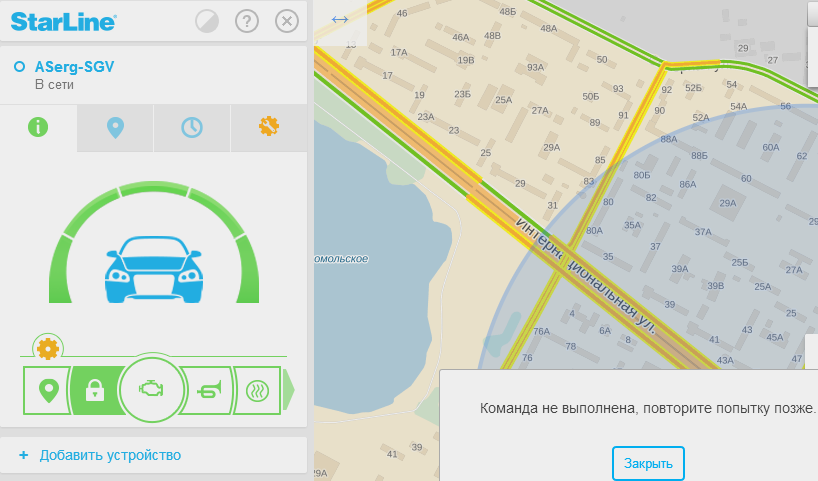
Task: Toggle the lock arming button
Action: tap(95, 390)
